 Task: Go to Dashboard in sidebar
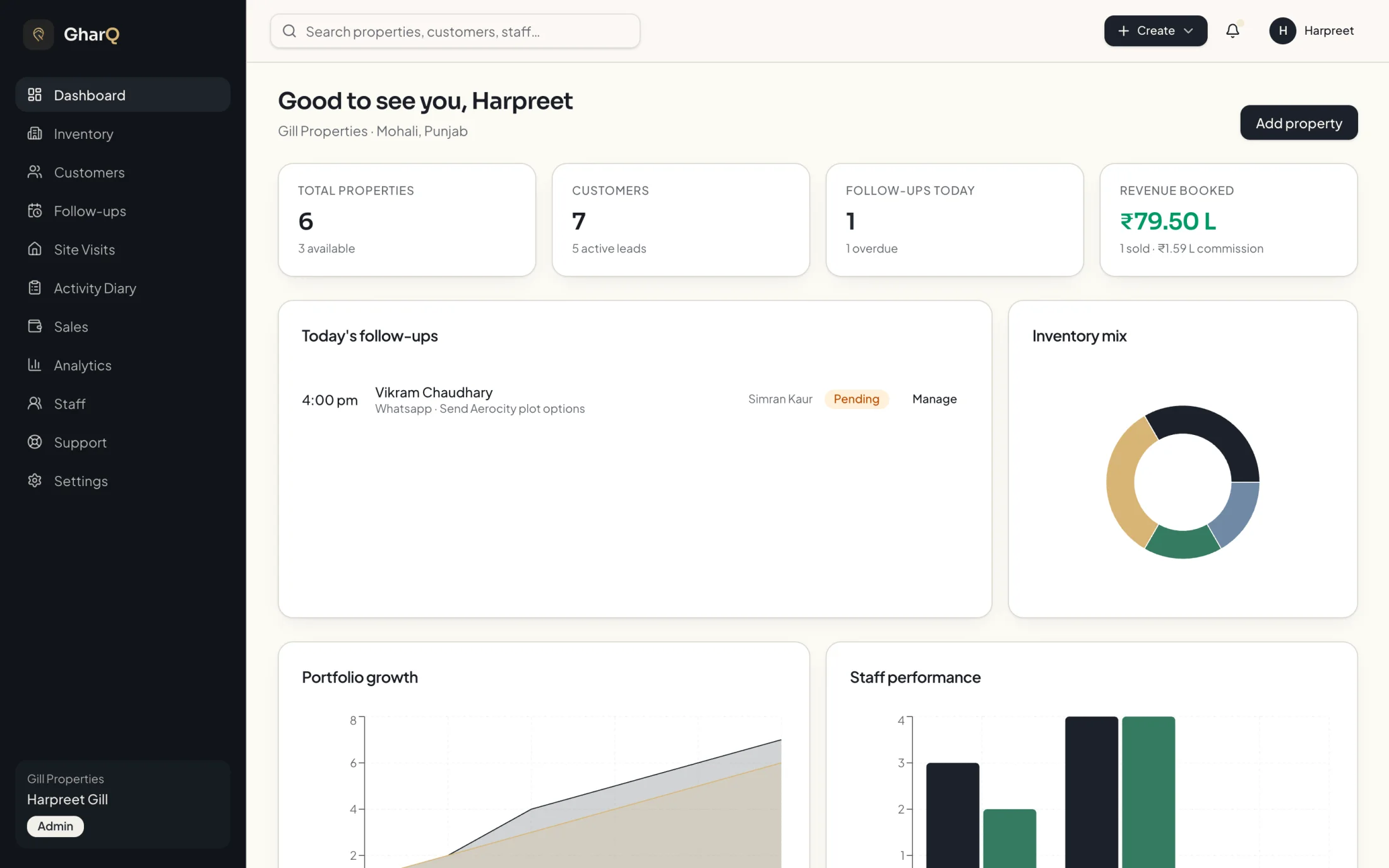click(123, 95)
